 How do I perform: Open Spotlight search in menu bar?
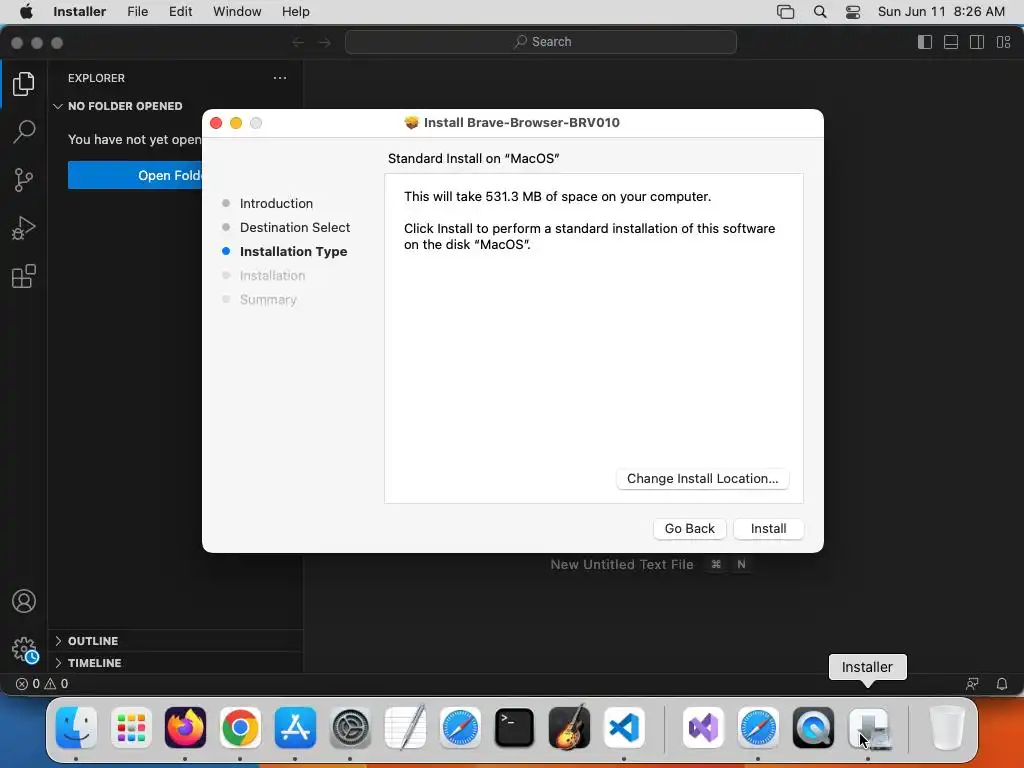(820, 12)
